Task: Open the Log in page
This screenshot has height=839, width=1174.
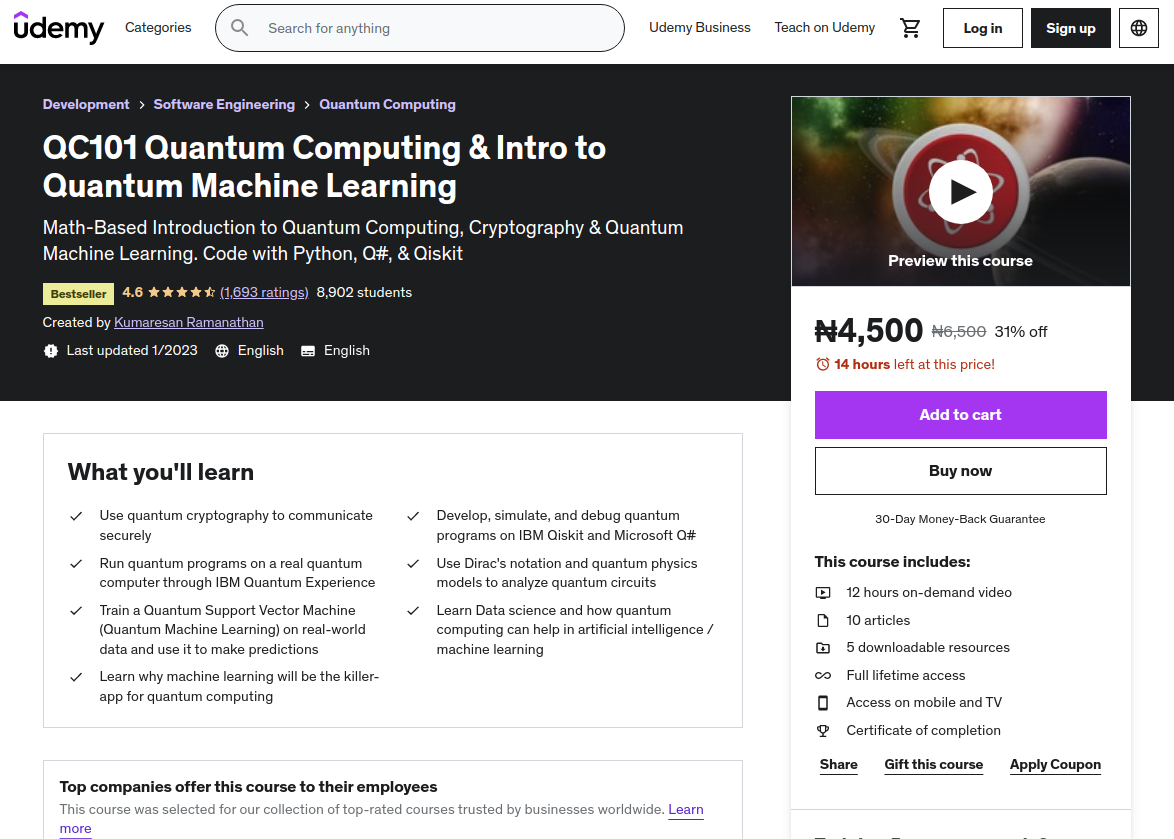Action: pos(982,28)
